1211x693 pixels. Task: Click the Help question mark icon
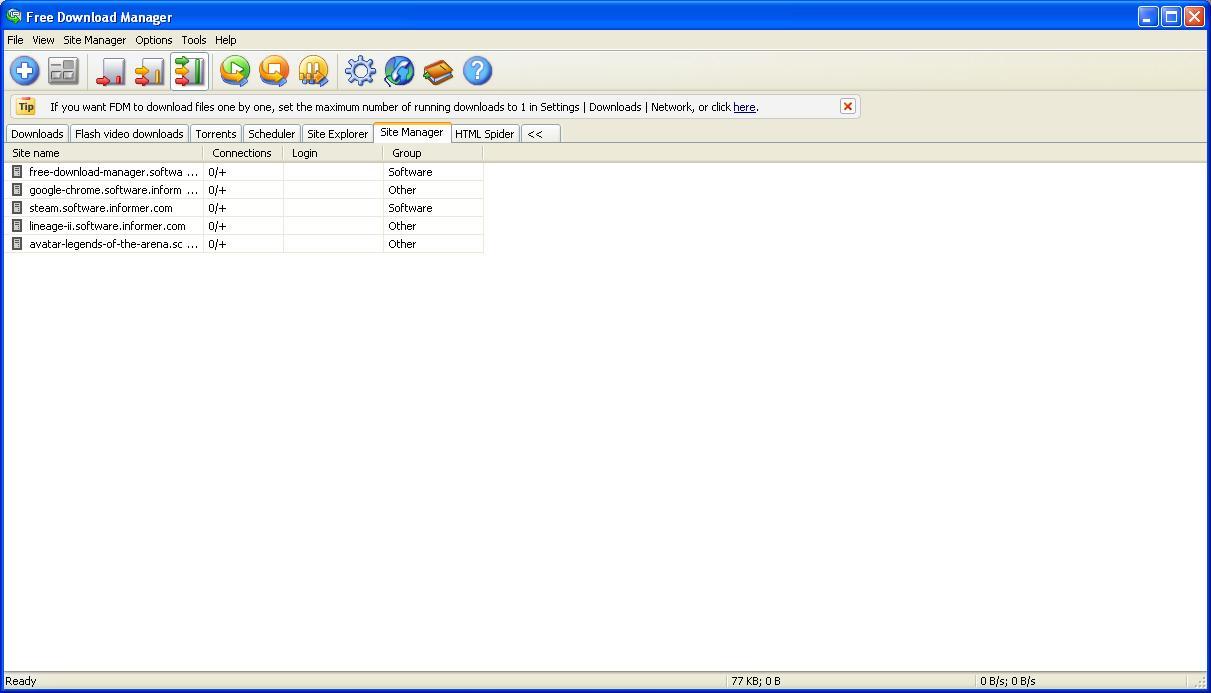477,71
